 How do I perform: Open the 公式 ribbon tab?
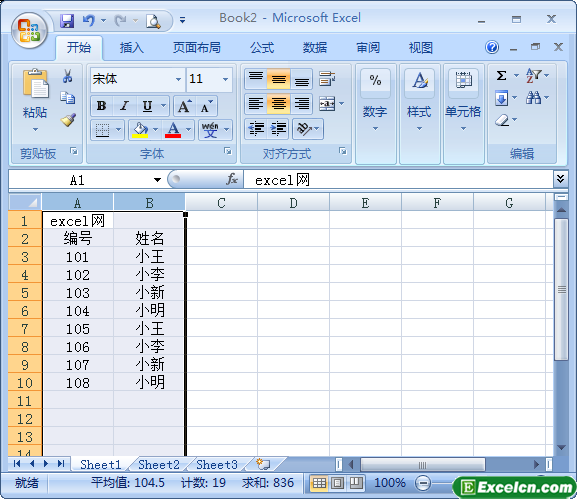click(x=262, y=47)
